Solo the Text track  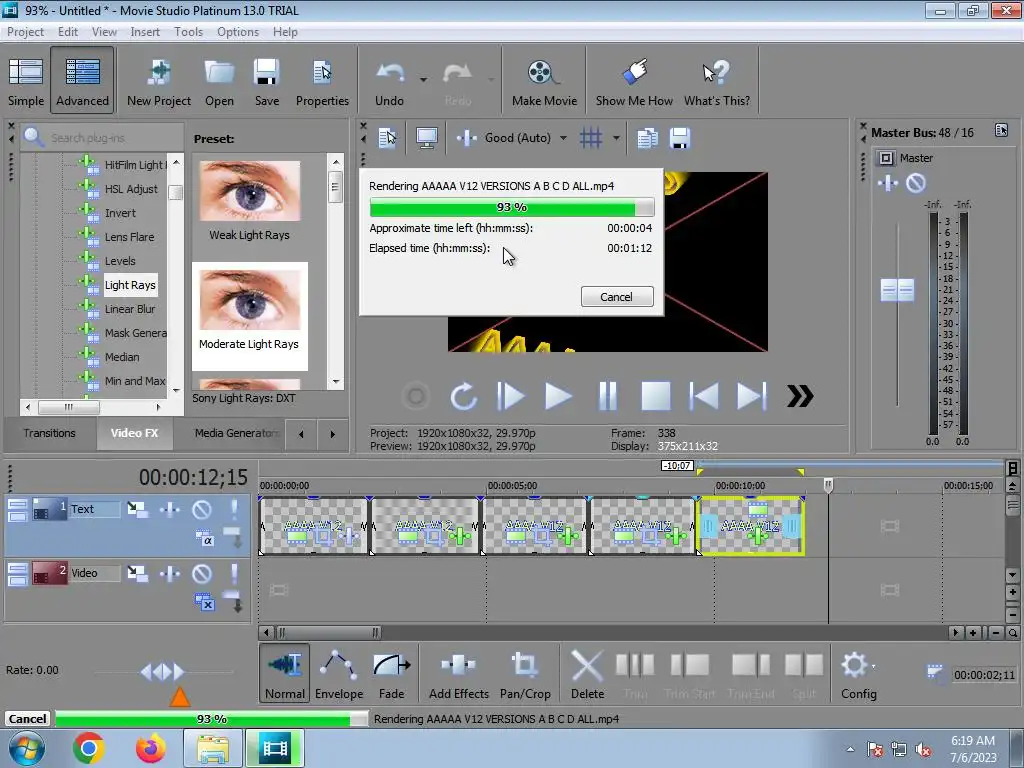[234, 509]
